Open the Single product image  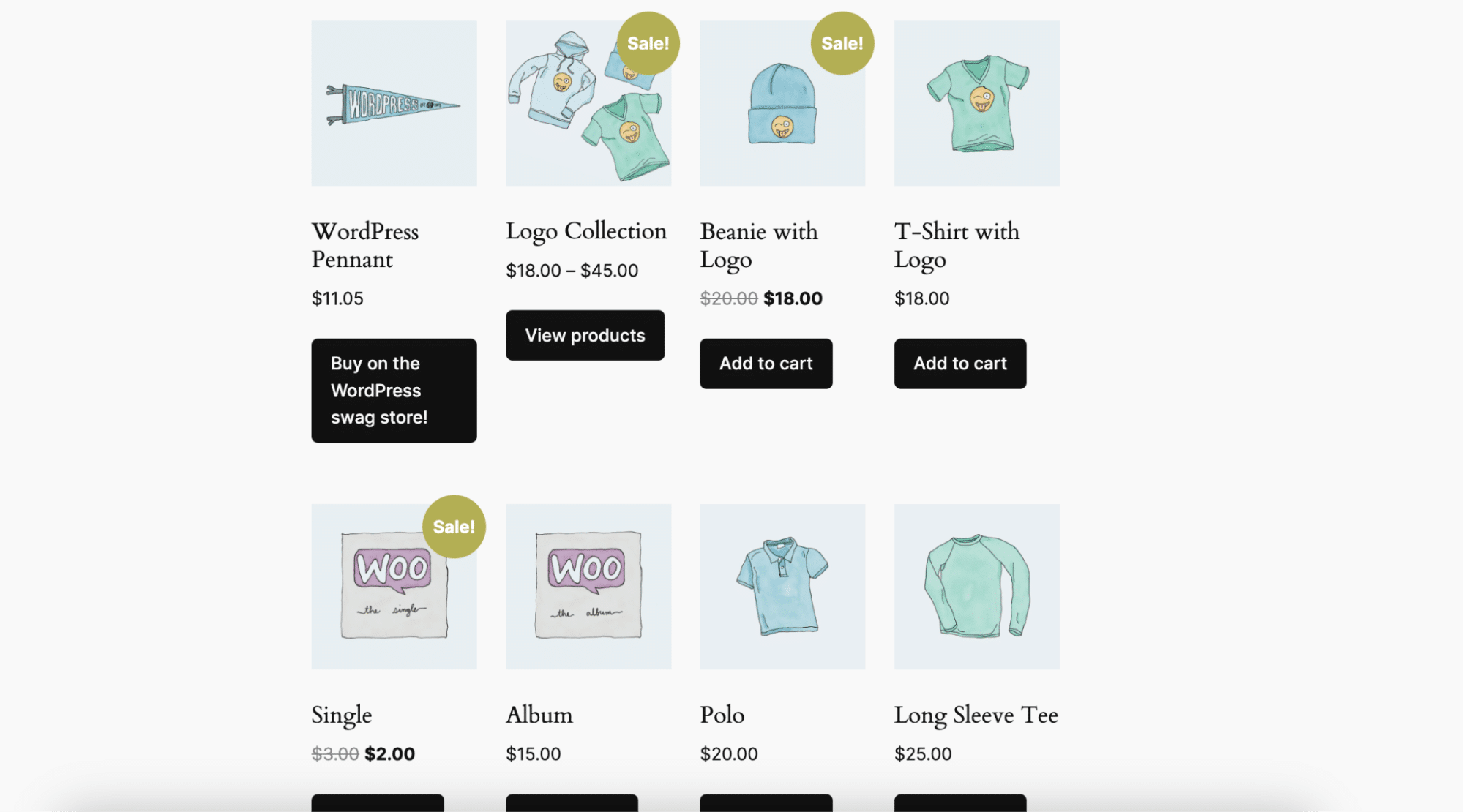click(394, 586)
